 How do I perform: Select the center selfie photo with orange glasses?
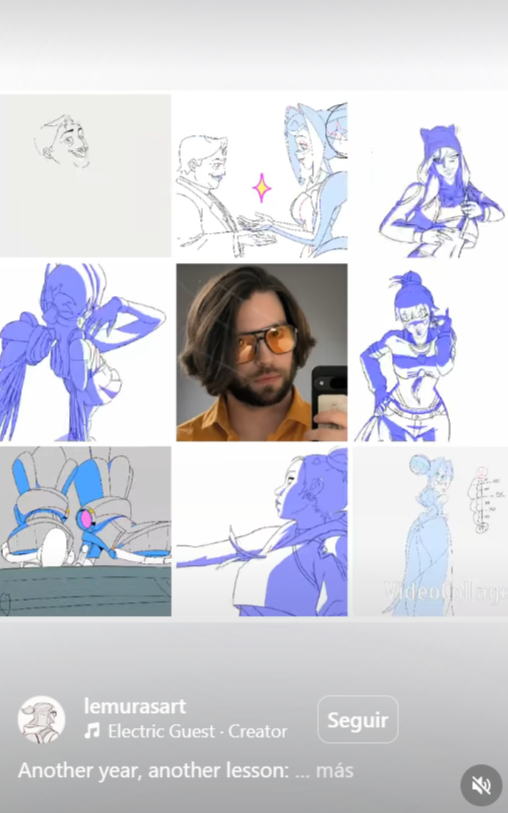262,352
